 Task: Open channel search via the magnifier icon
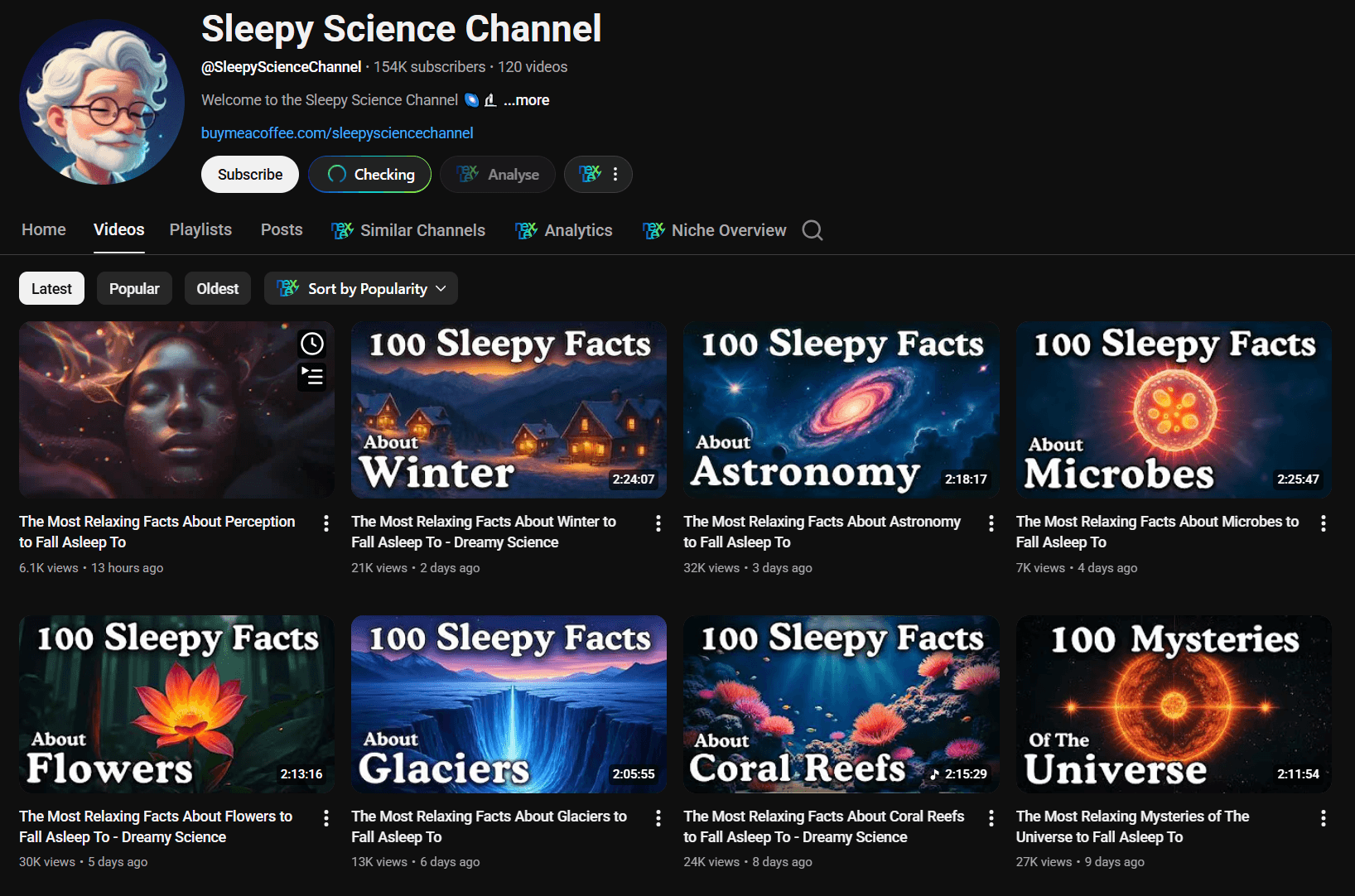(813, 230)
